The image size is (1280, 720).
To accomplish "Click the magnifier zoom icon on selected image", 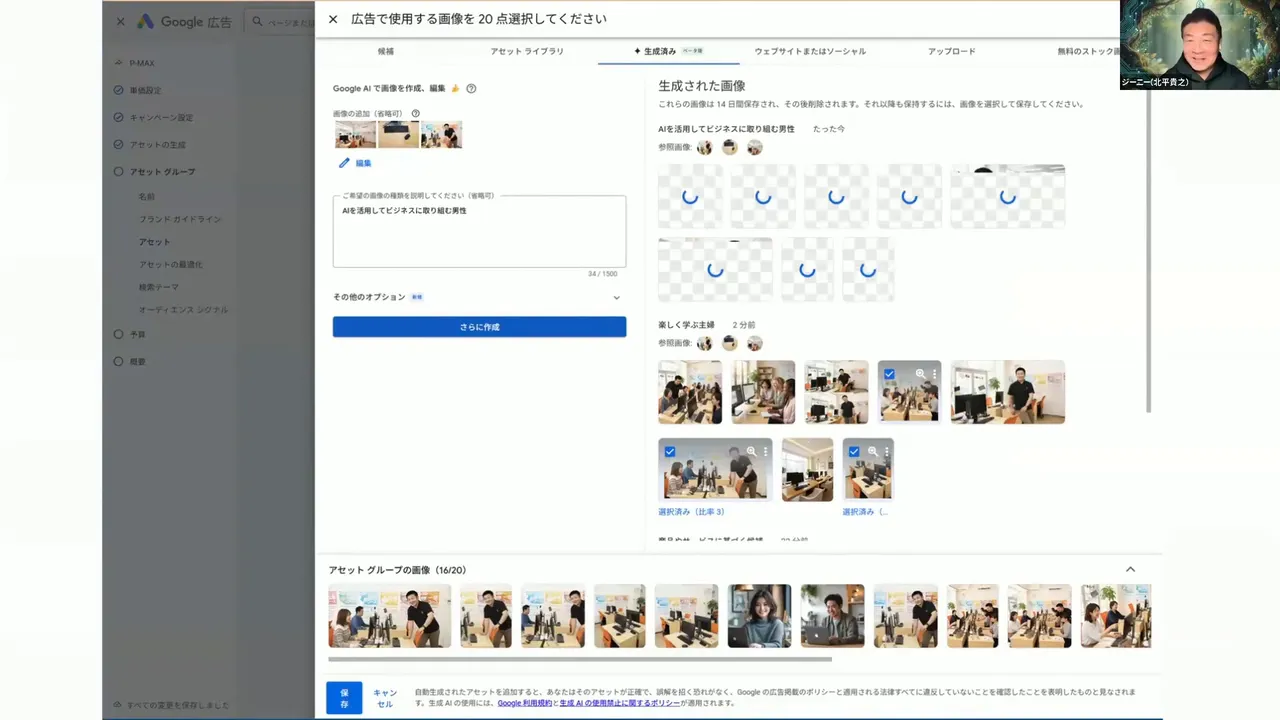I will tap(920, 373).
